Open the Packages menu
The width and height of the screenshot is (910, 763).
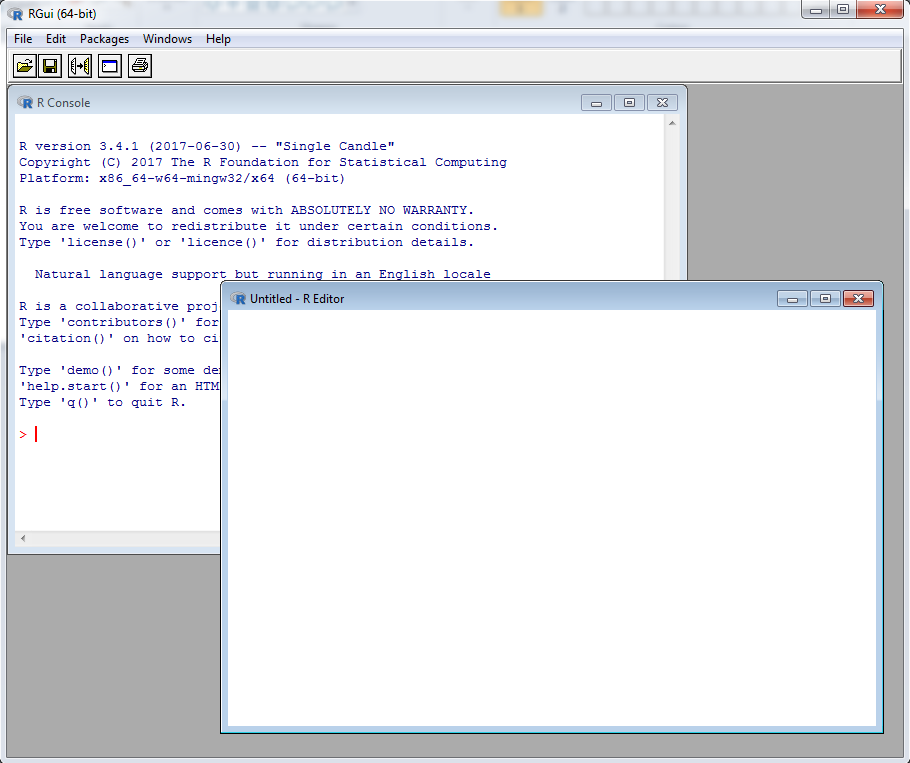[x=104, y=39]
